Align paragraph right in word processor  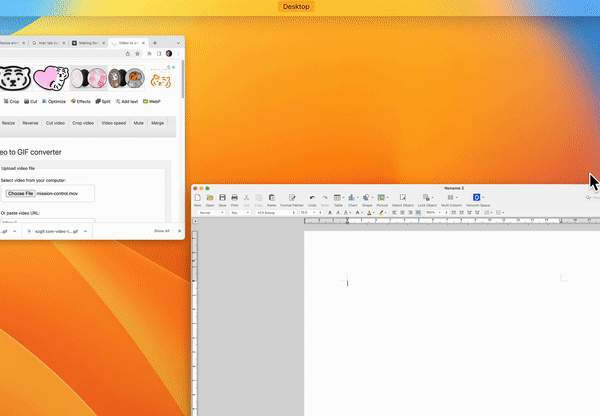tap(410, 212)
